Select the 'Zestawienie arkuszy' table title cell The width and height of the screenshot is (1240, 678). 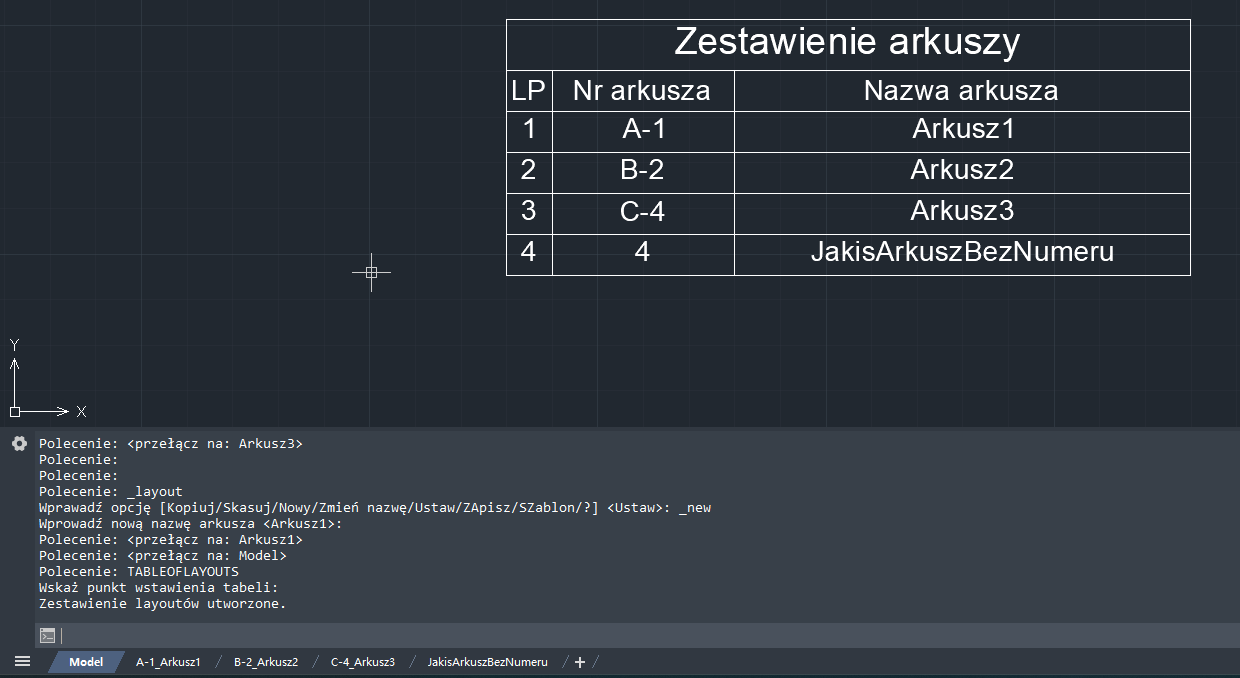(847, 43)
